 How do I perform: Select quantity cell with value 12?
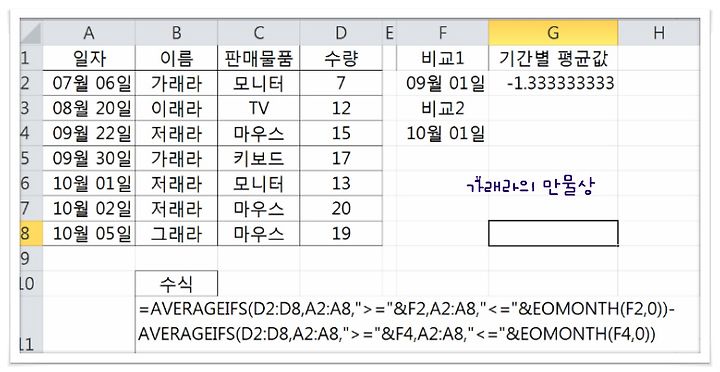pos(341,108)
